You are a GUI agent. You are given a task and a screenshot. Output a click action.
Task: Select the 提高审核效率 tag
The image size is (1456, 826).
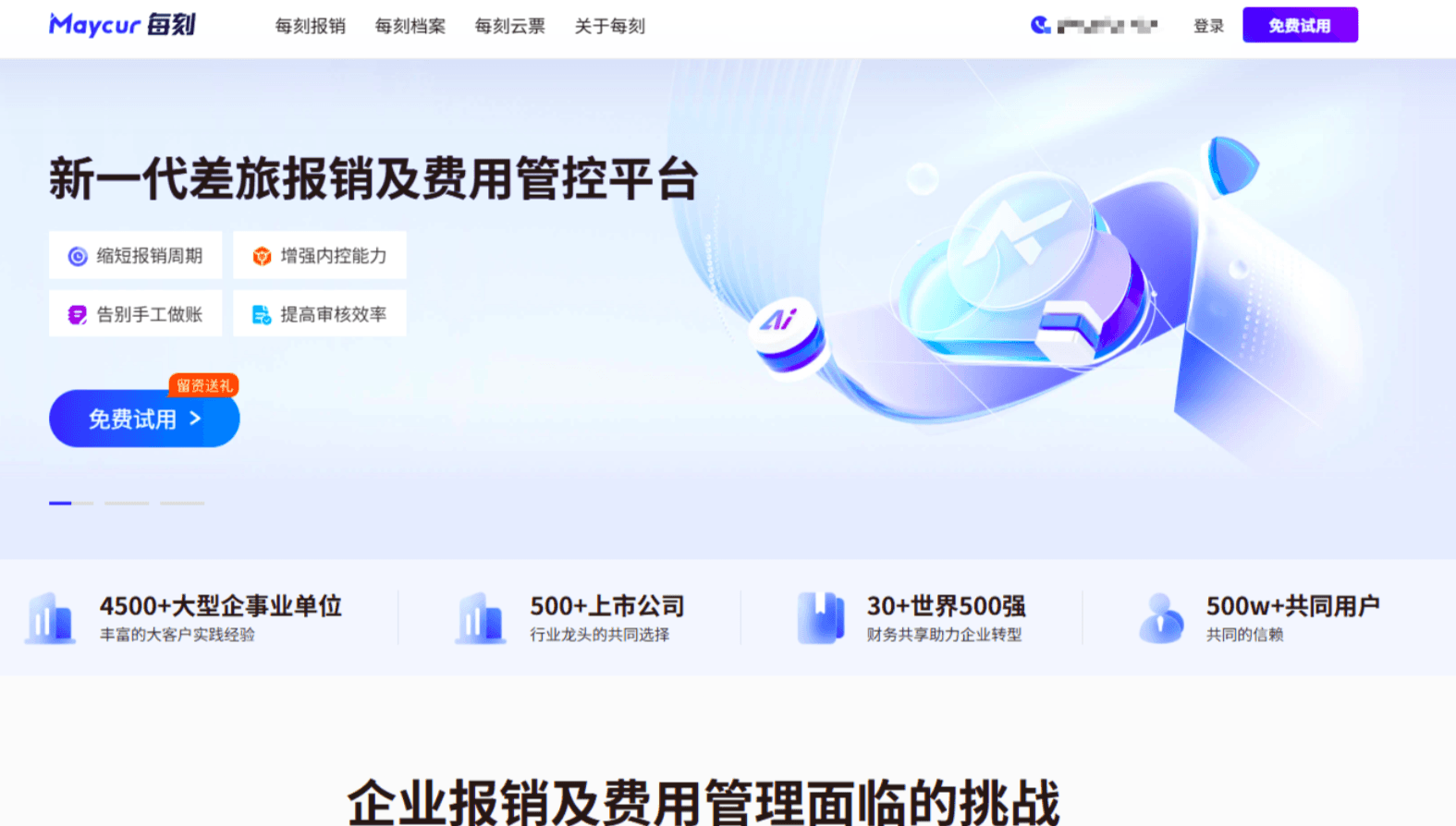coord(319,313)
